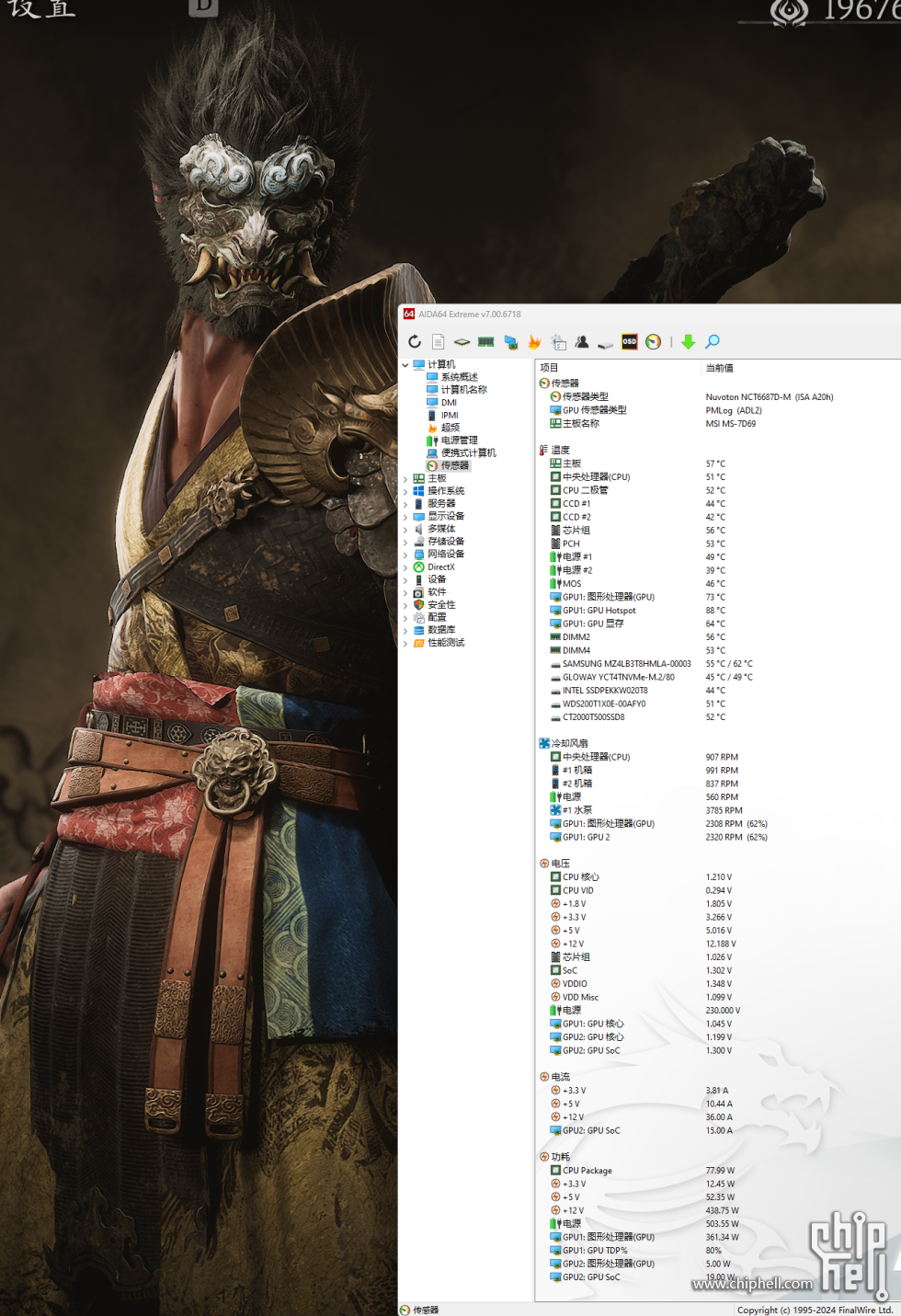Expand the 服务器 tree node
This screenshot has width=901, height=1316.
coord(405,504)
